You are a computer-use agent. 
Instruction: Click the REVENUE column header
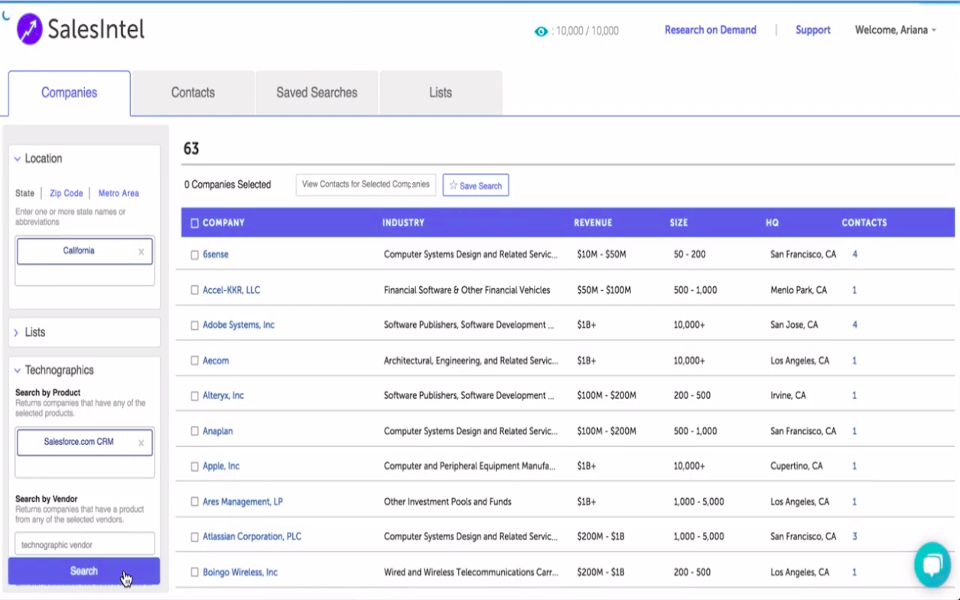coord(593,223)
